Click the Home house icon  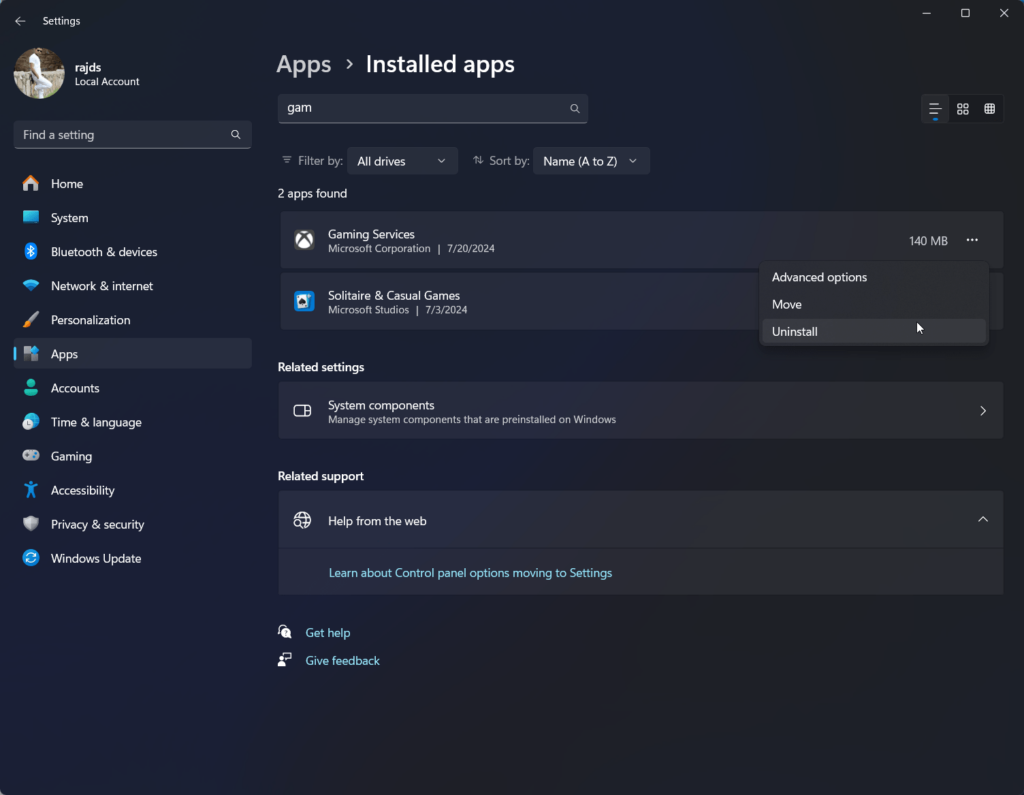click(31, 184)
